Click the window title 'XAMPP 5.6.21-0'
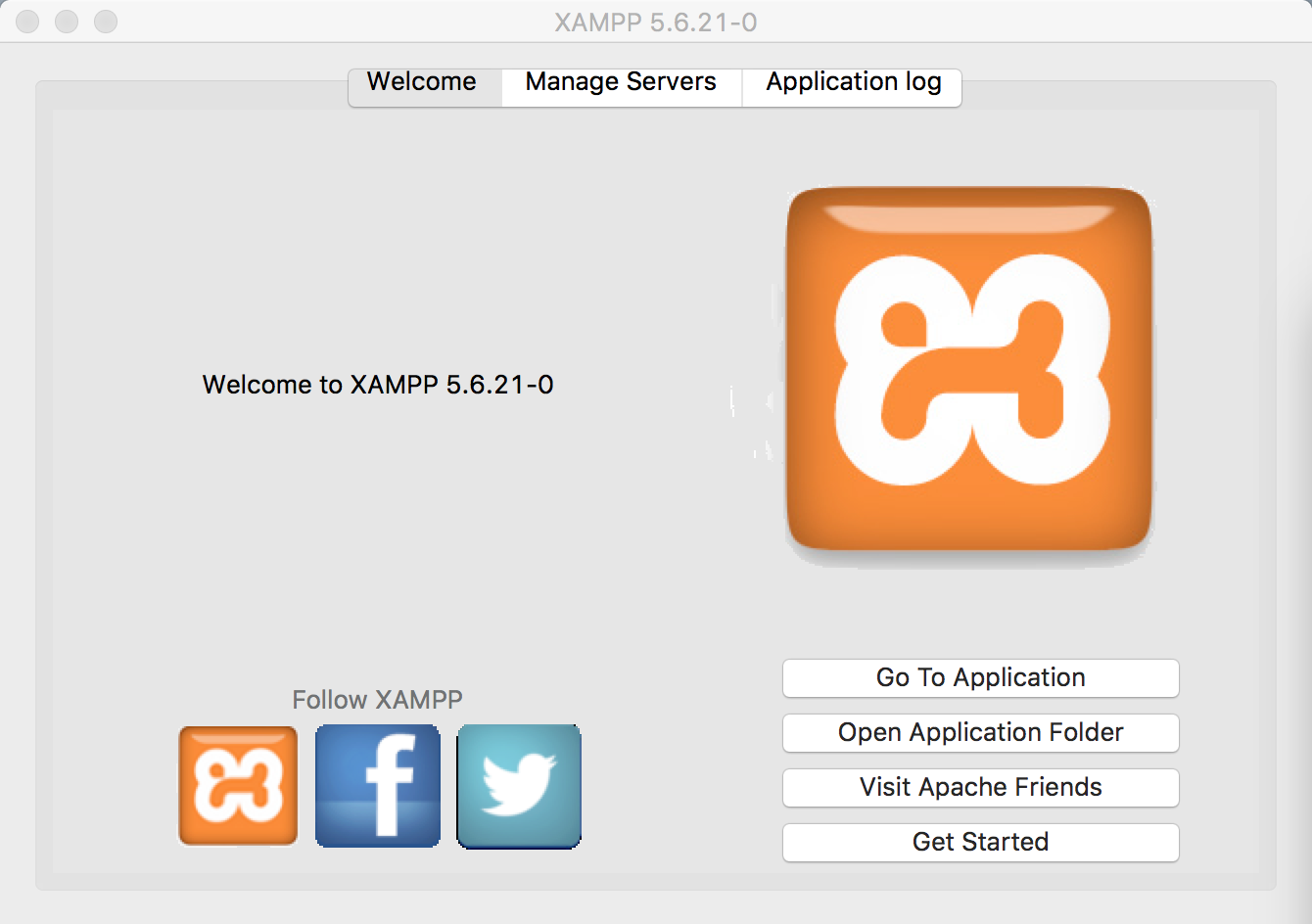Viewport: 1312px width, 924px height. [656, 23]
